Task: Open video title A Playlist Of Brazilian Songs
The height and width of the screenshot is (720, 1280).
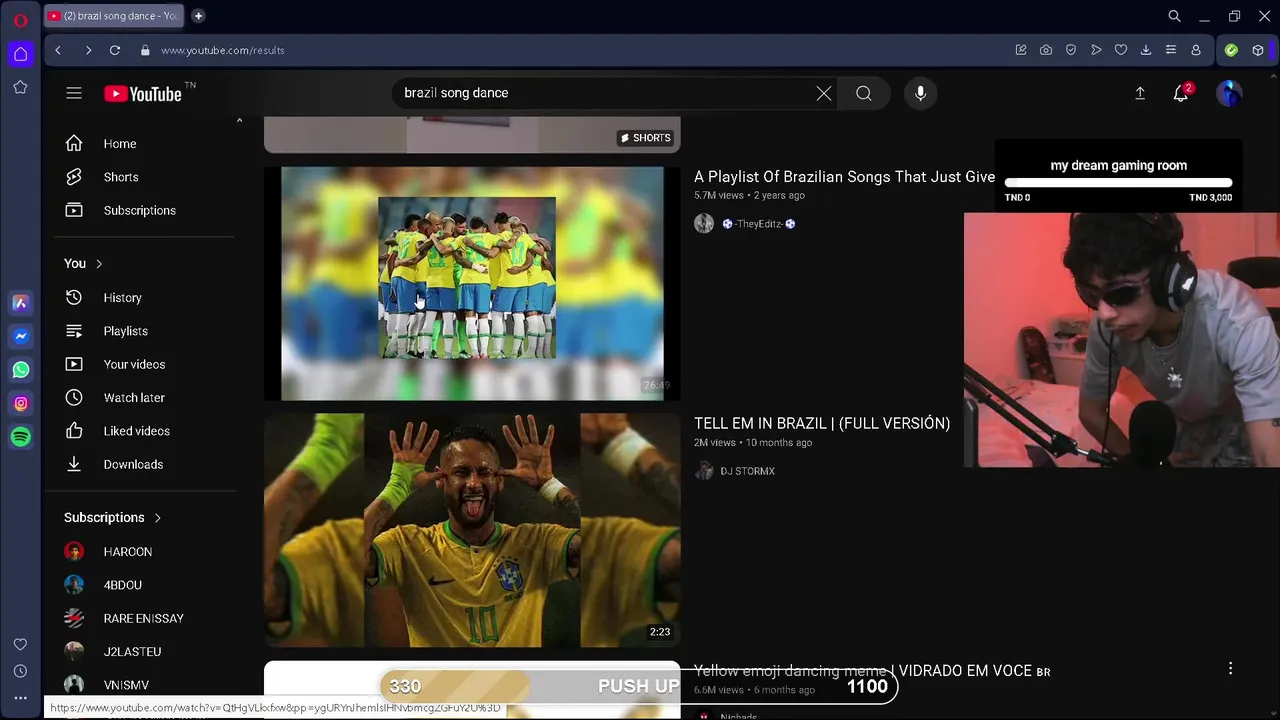Action: pos(844,177)
